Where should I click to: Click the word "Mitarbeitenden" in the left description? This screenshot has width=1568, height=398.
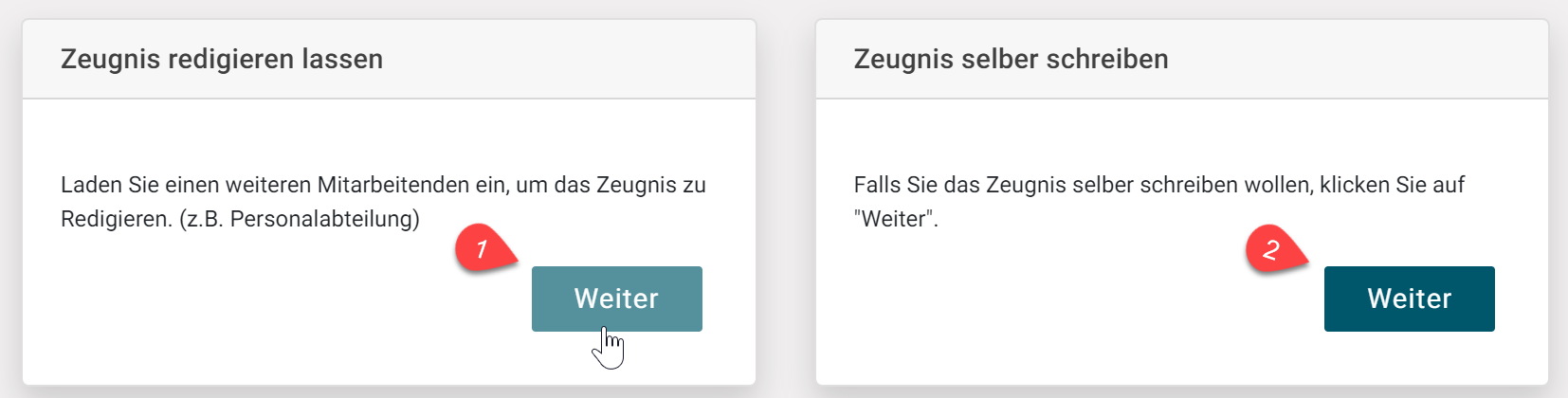tap(393, 185)
